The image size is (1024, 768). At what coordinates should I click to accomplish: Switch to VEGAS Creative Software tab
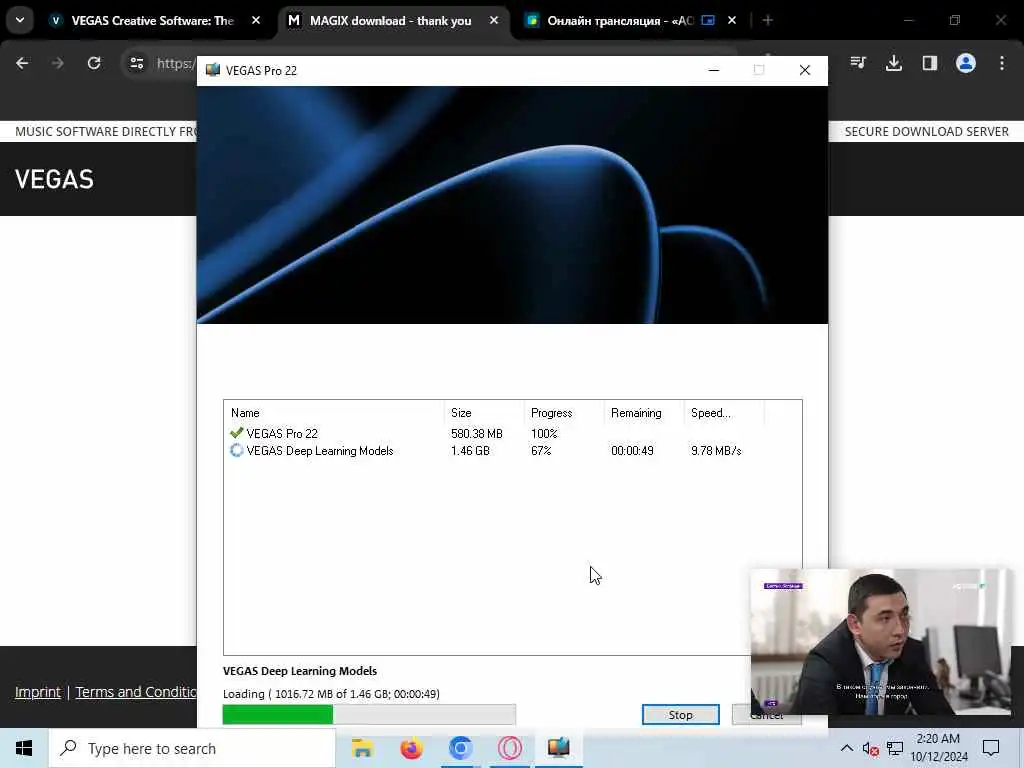point(152,21)
